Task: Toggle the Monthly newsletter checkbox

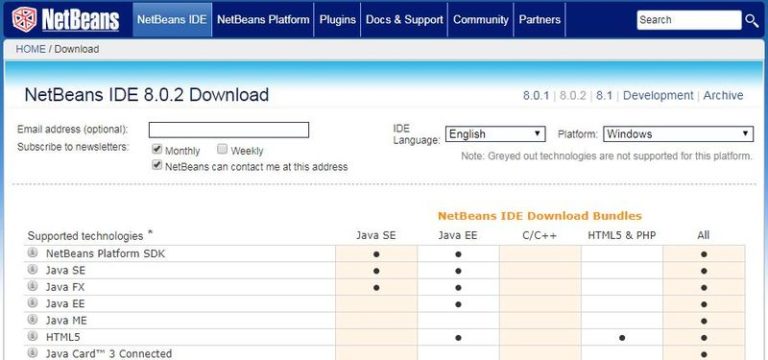Action: coord(157,149)
